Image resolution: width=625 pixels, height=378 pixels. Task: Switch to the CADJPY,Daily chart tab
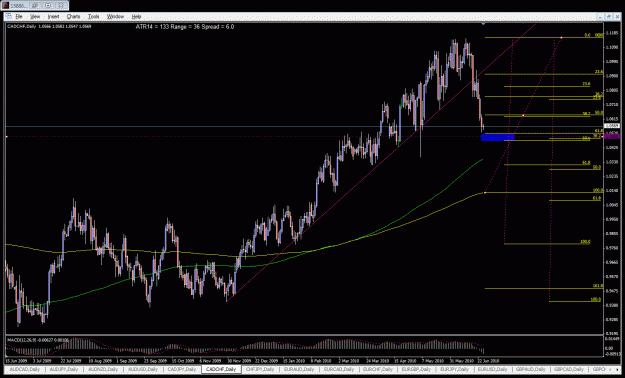click(181, 369)
